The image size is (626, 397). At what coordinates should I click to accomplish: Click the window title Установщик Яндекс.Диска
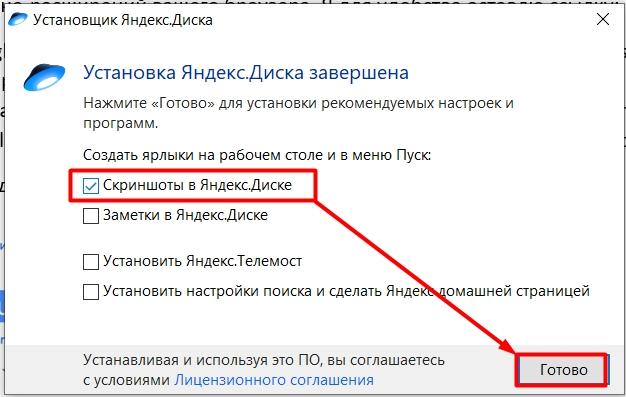(x=123, y=20)
